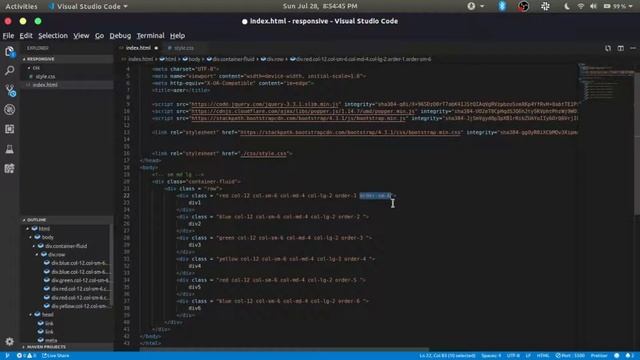Open the Extensions view in activity bar
This screenshot has height=360, width=640.
pyautogui.click(x=9, y=129)
